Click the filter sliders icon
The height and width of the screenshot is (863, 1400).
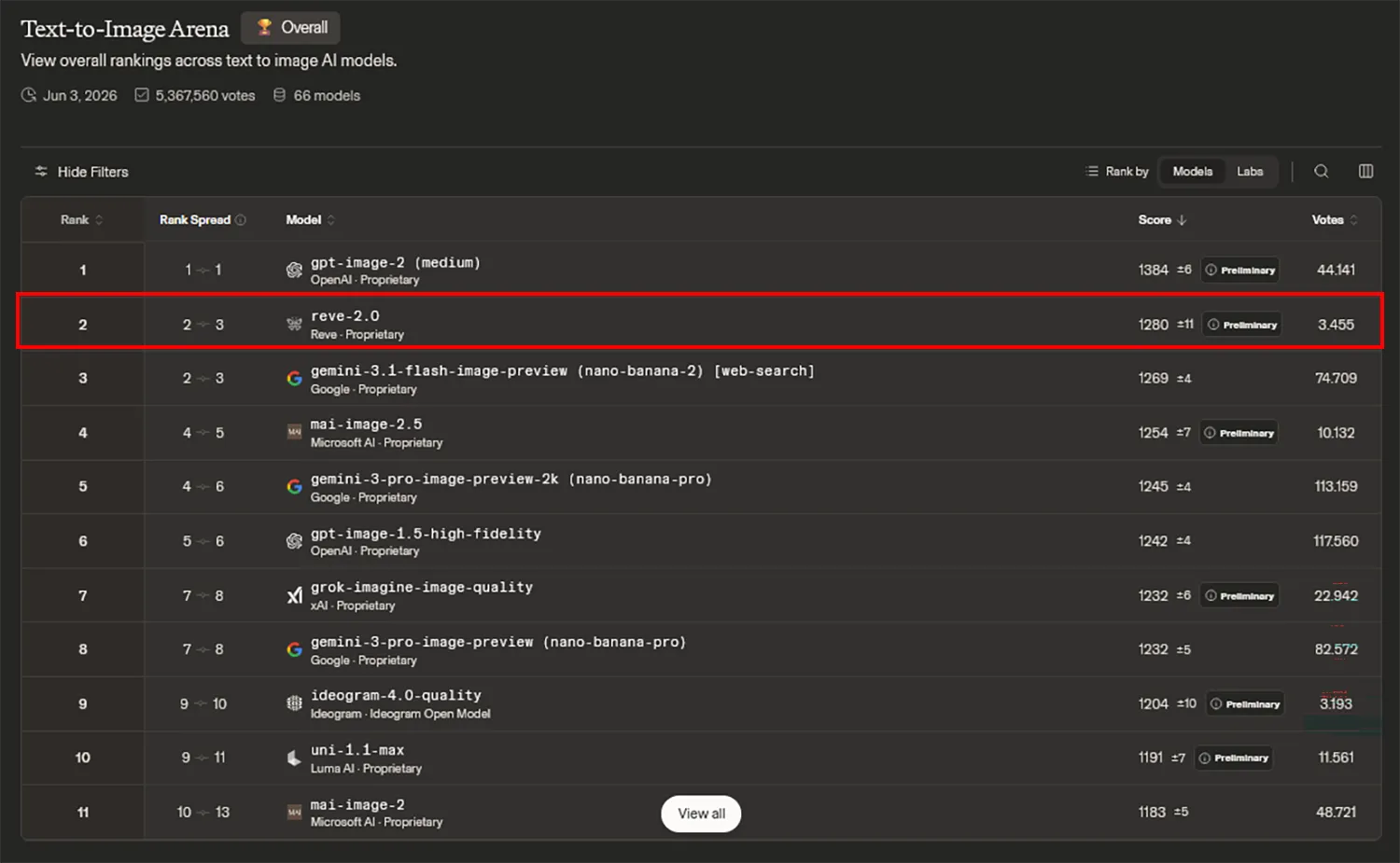click(x=41, y=172)
